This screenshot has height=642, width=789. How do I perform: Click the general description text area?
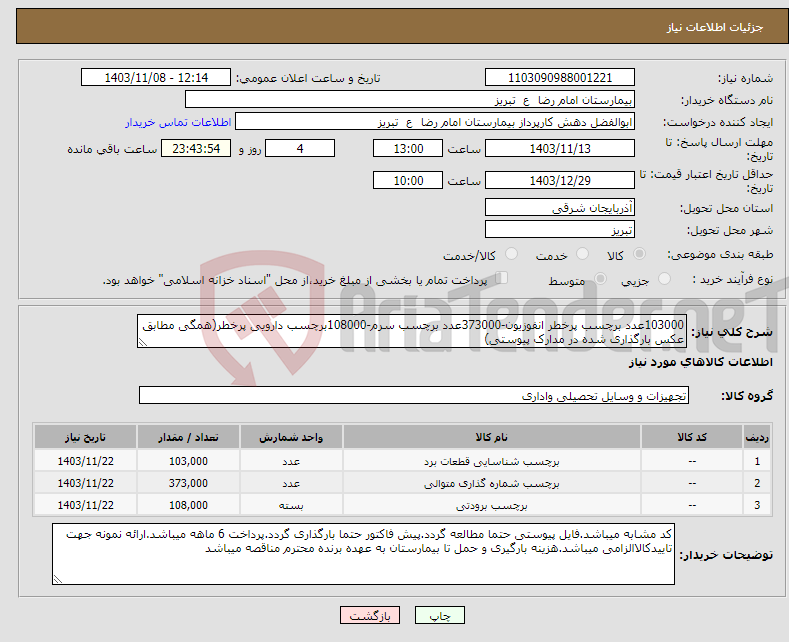412,332
